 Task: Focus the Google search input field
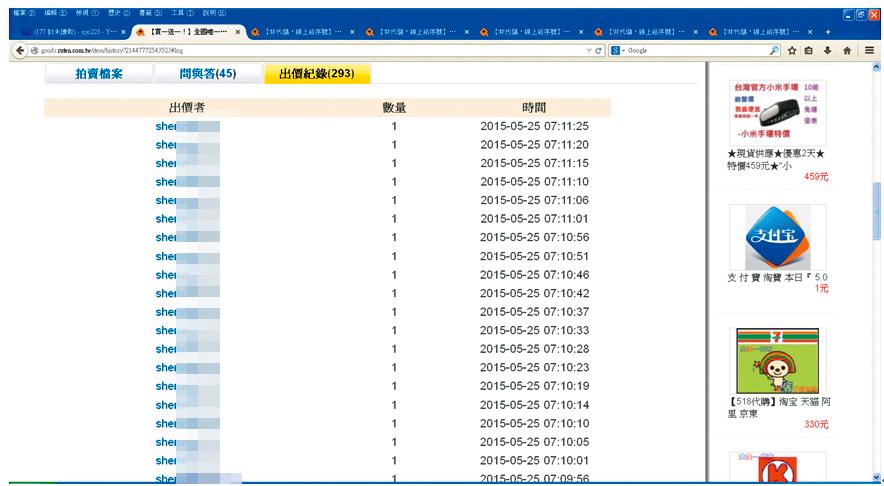coord(698,50)
